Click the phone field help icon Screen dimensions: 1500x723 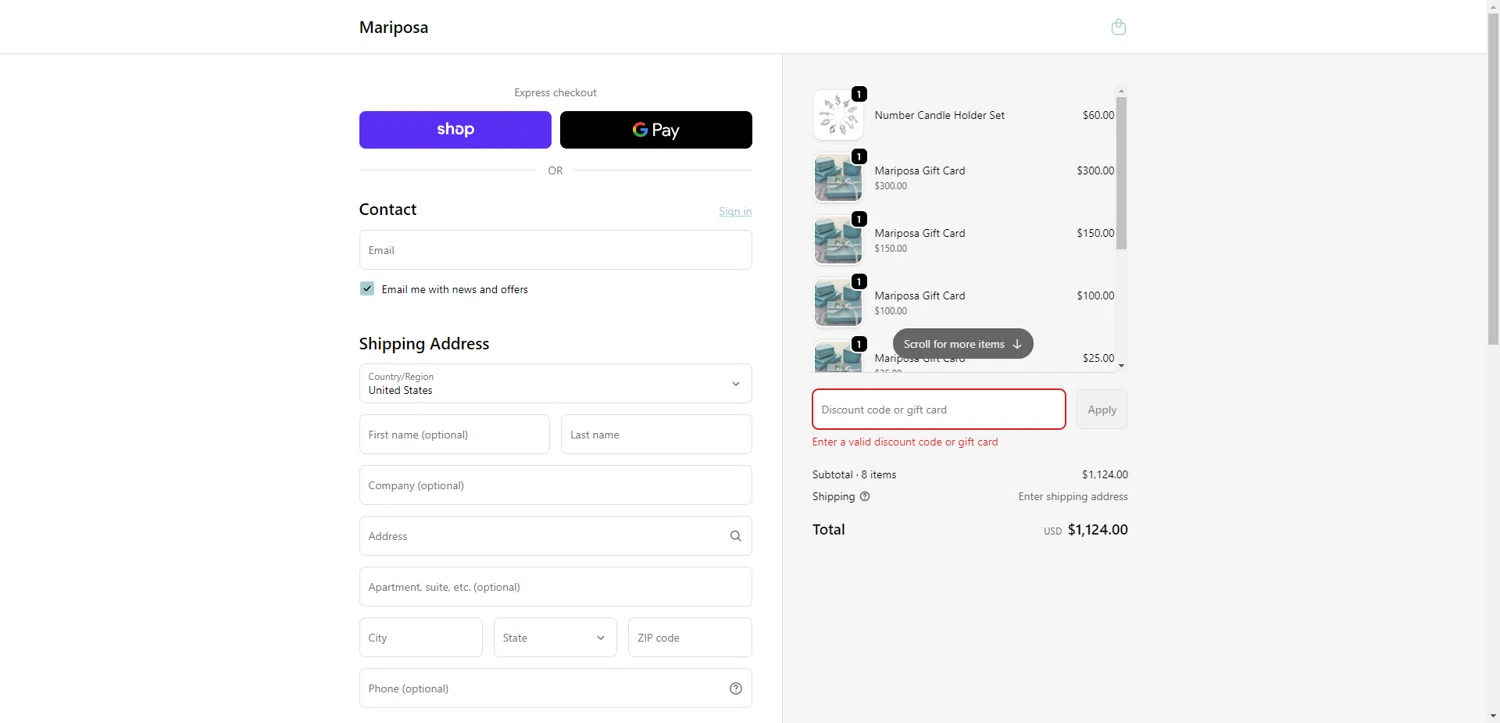(735, 688)
